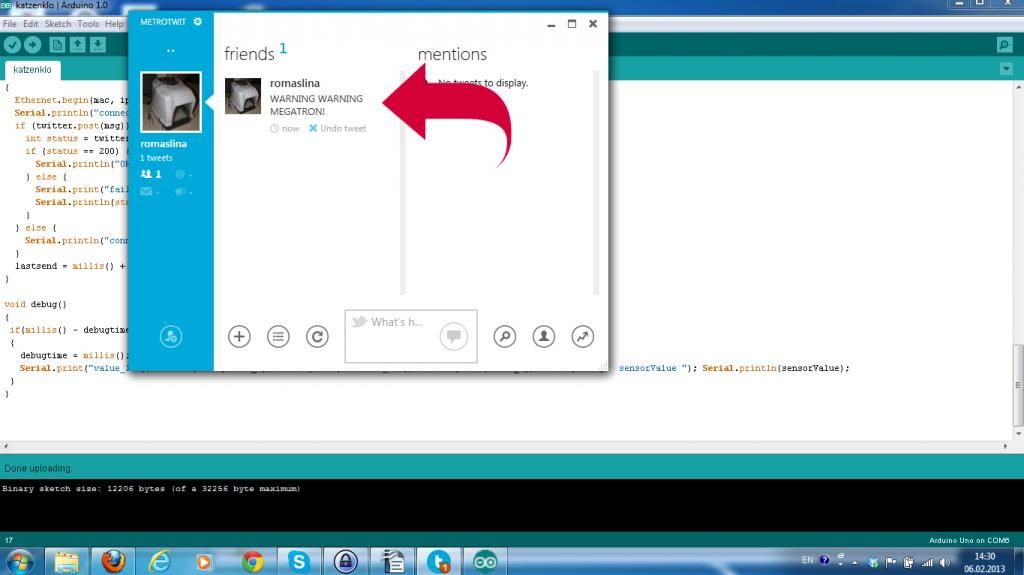Viewport: 1024px width, 575px height.
Task: Open the Arduino Serial Monitor icon
Action: click(1004, 44)
